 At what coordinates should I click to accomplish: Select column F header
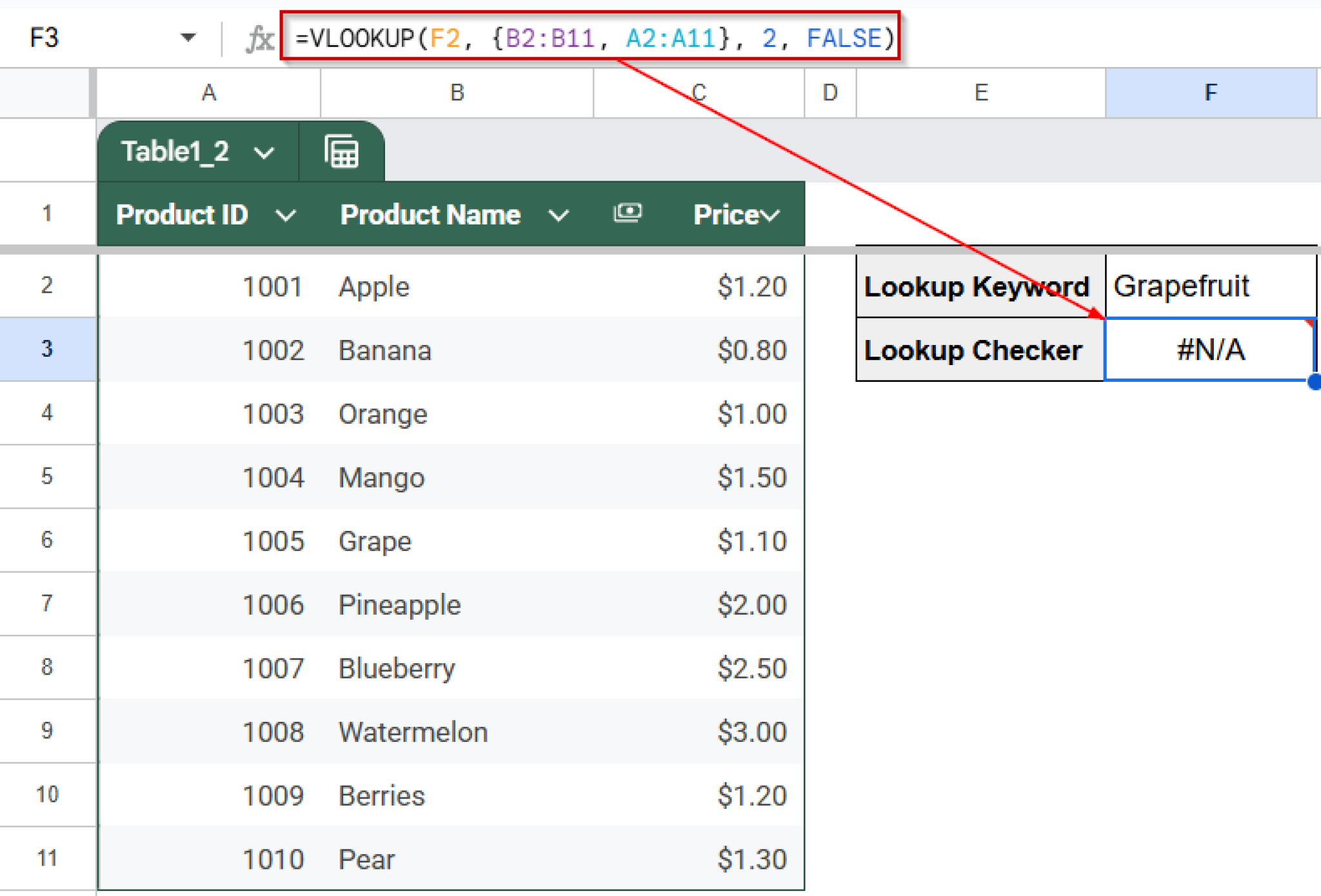click(1211, 92)
